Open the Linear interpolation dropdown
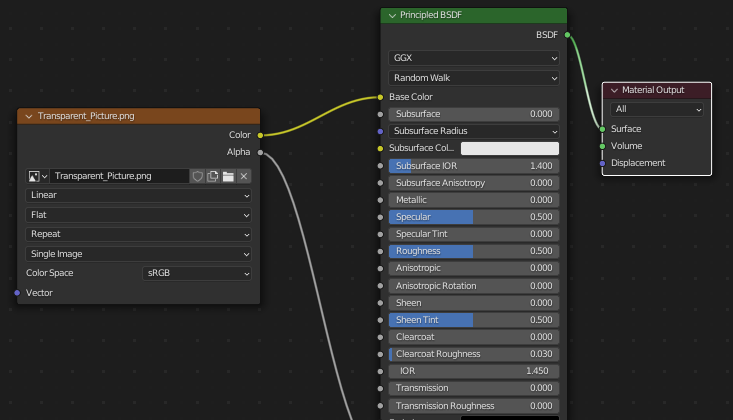733x420 pixels. click(138, 195)
